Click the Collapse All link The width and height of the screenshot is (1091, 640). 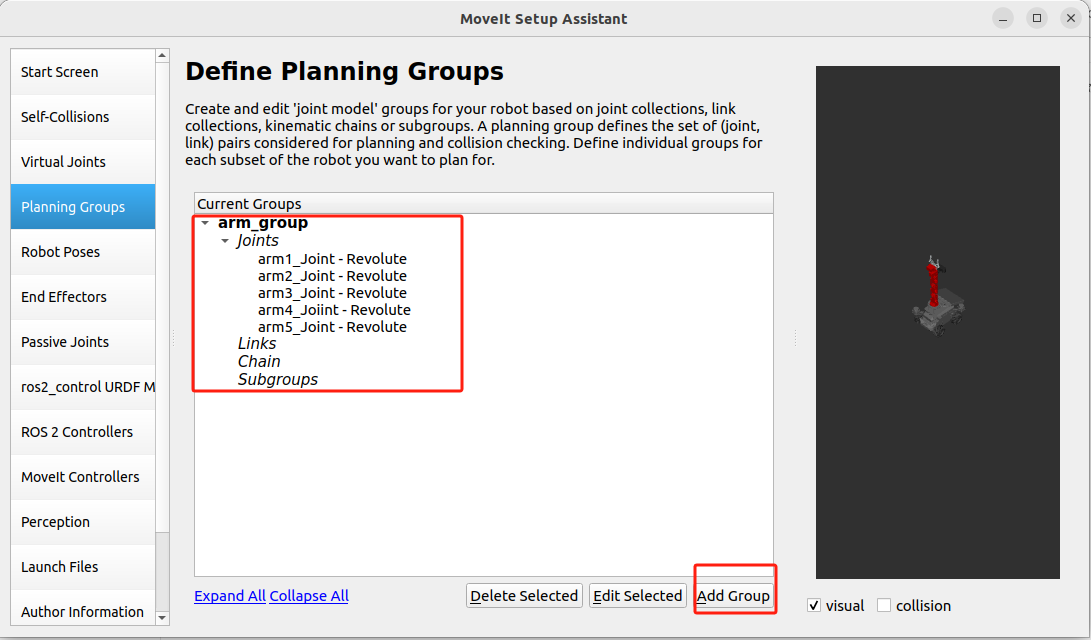pyautogui.click(x=309, y=596)
